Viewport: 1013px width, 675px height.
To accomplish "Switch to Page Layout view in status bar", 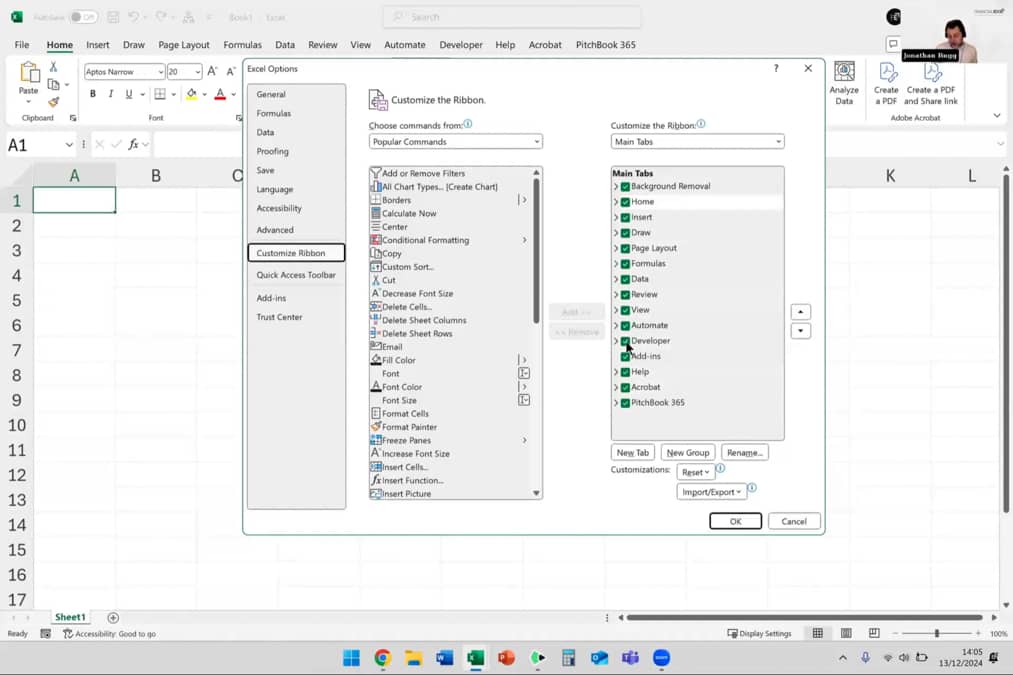I will pos(846,633).
